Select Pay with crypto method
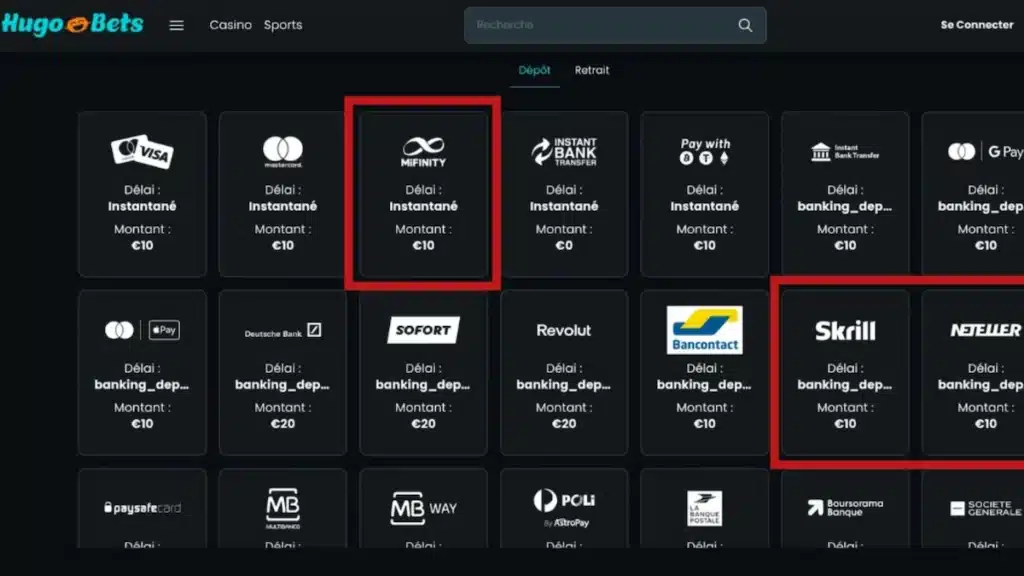This screenshot has height=576, width=1024. pyautogui.click(x=704, y=193)
